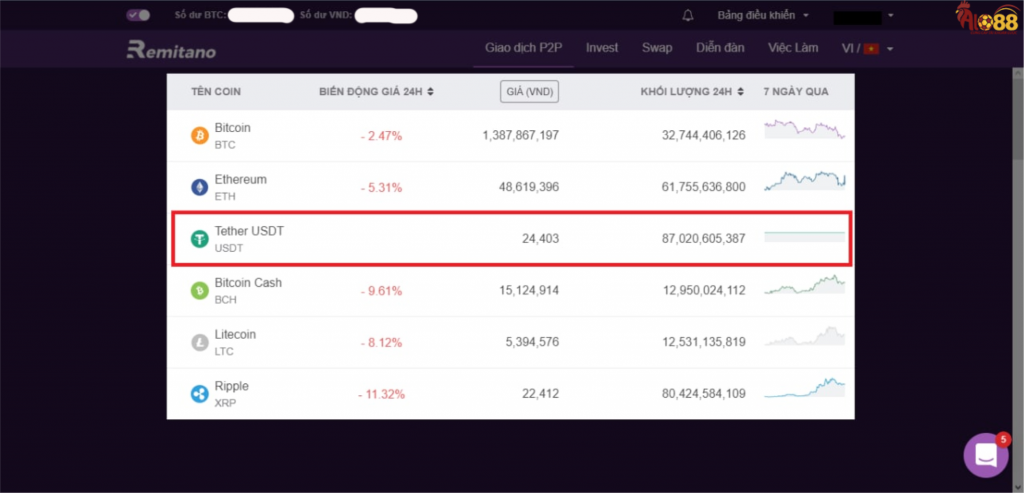The image size is (1024, 494).
Task: Click the Tether USDT coin icon
Action: pos(200,239)
